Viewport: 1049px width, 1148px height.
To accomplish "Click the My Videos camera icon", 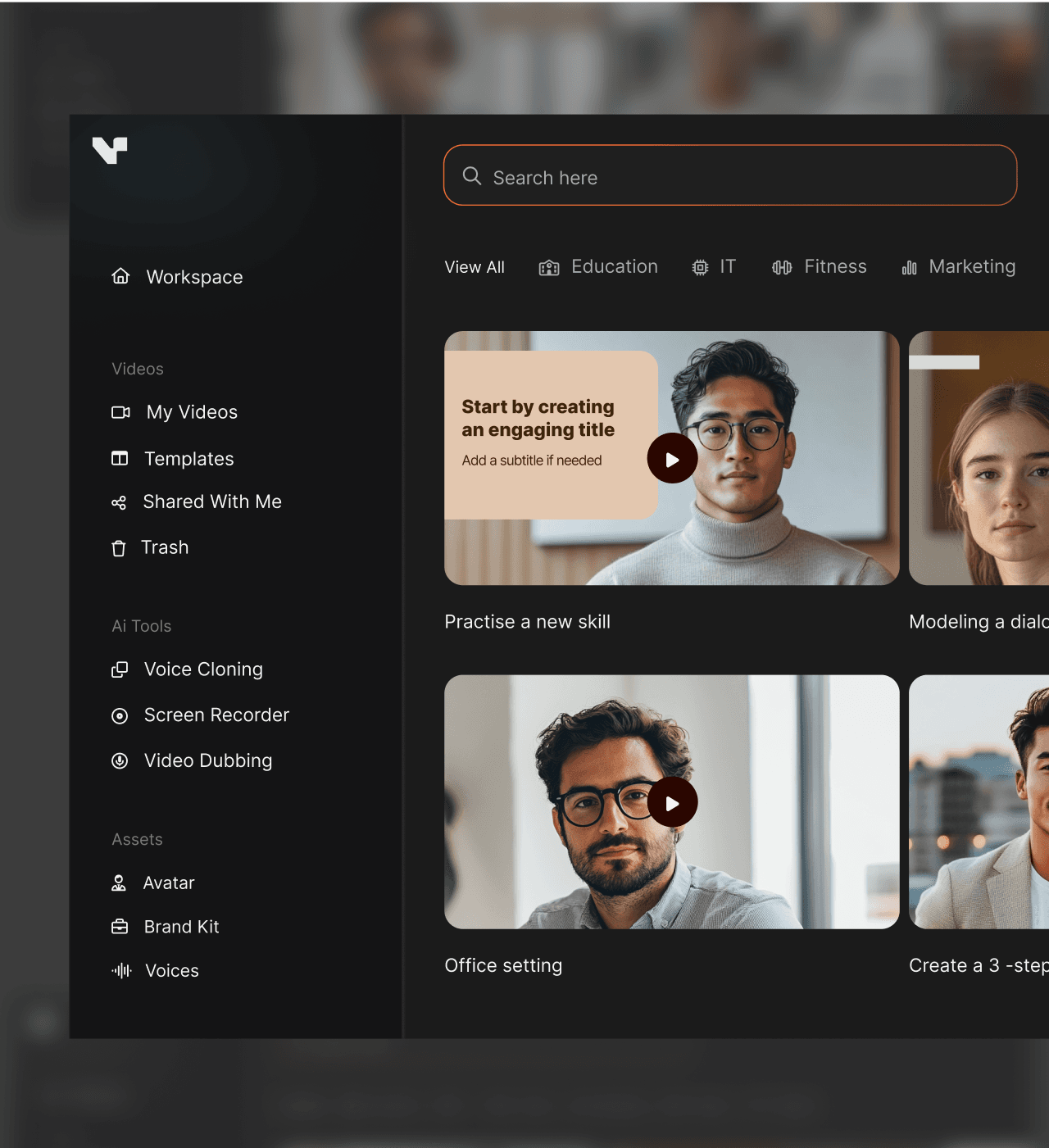I will click(x=120, y=412).
